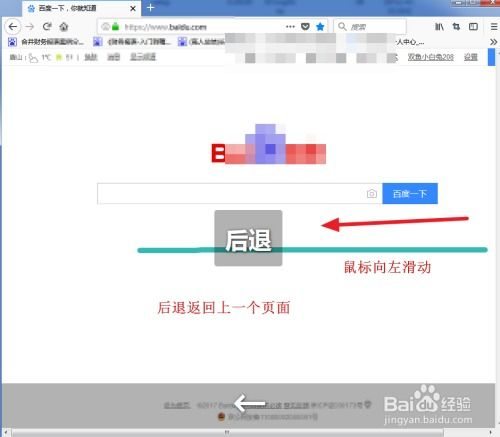500x437 pixels.
Task: Open camera image-search icon in search field
Action: click(372, 193)
